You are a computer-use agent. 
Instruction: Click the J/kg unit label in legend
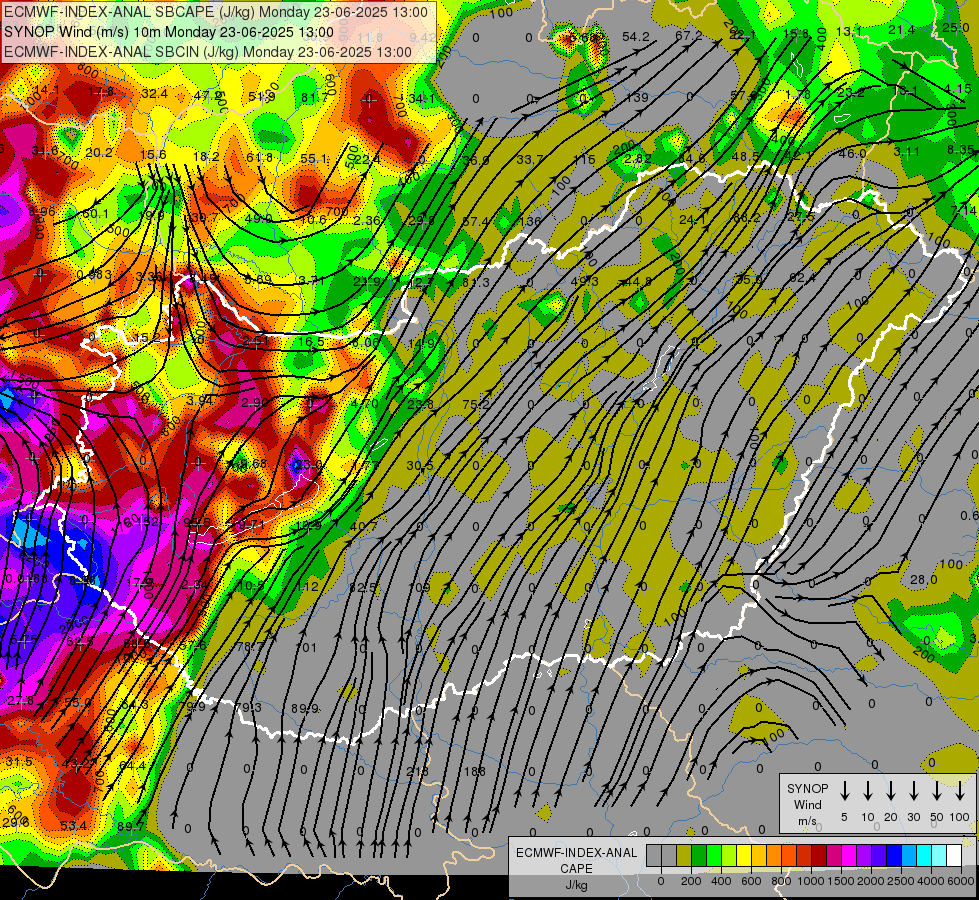tap(576, 885)
